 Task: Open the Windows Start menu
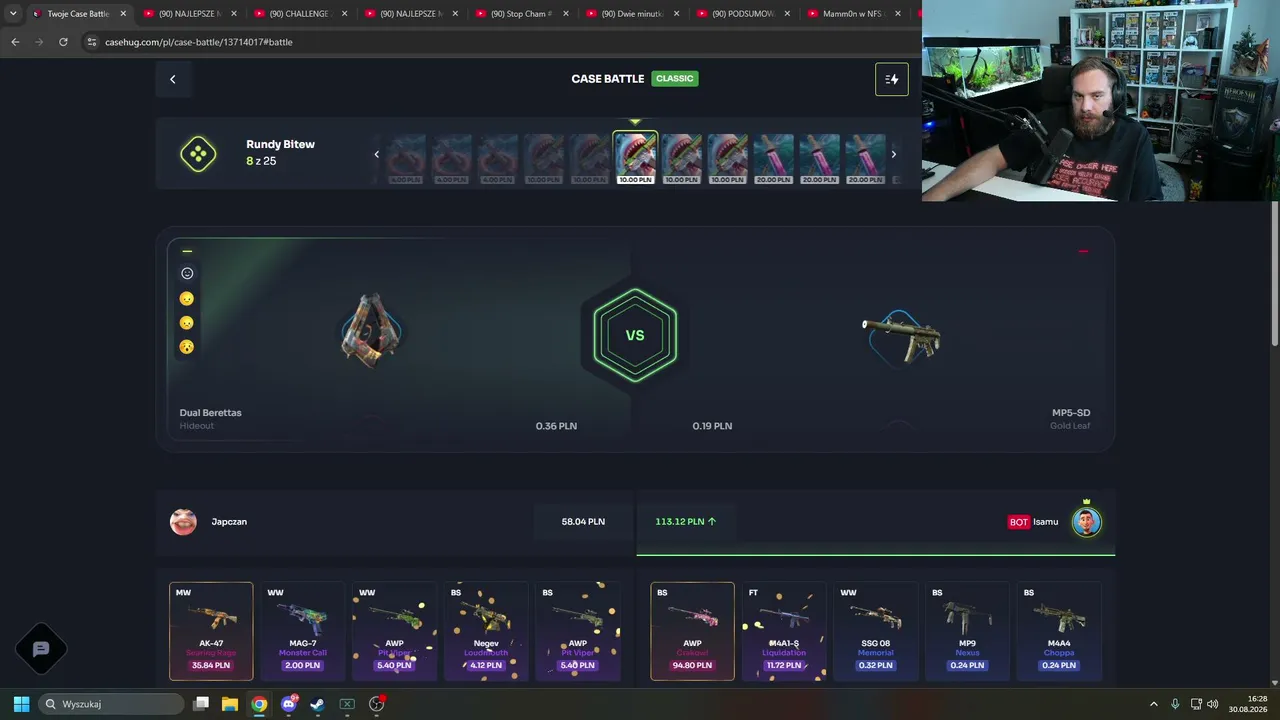coord(21,704)
